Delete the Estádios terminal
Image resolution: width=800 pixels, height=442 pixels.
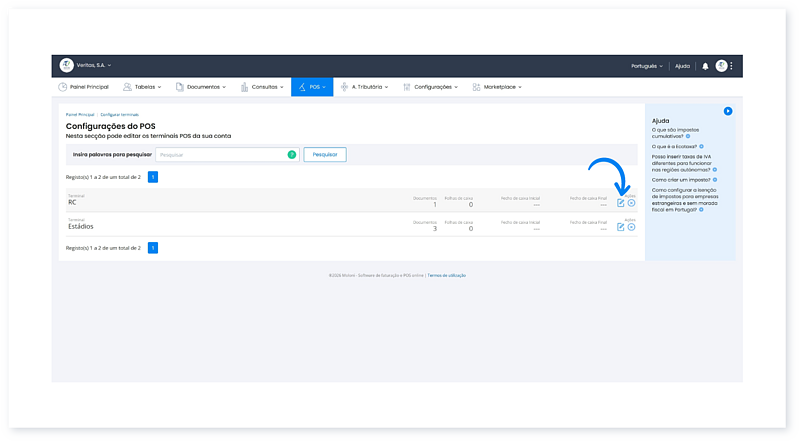[x=631, y=227]
